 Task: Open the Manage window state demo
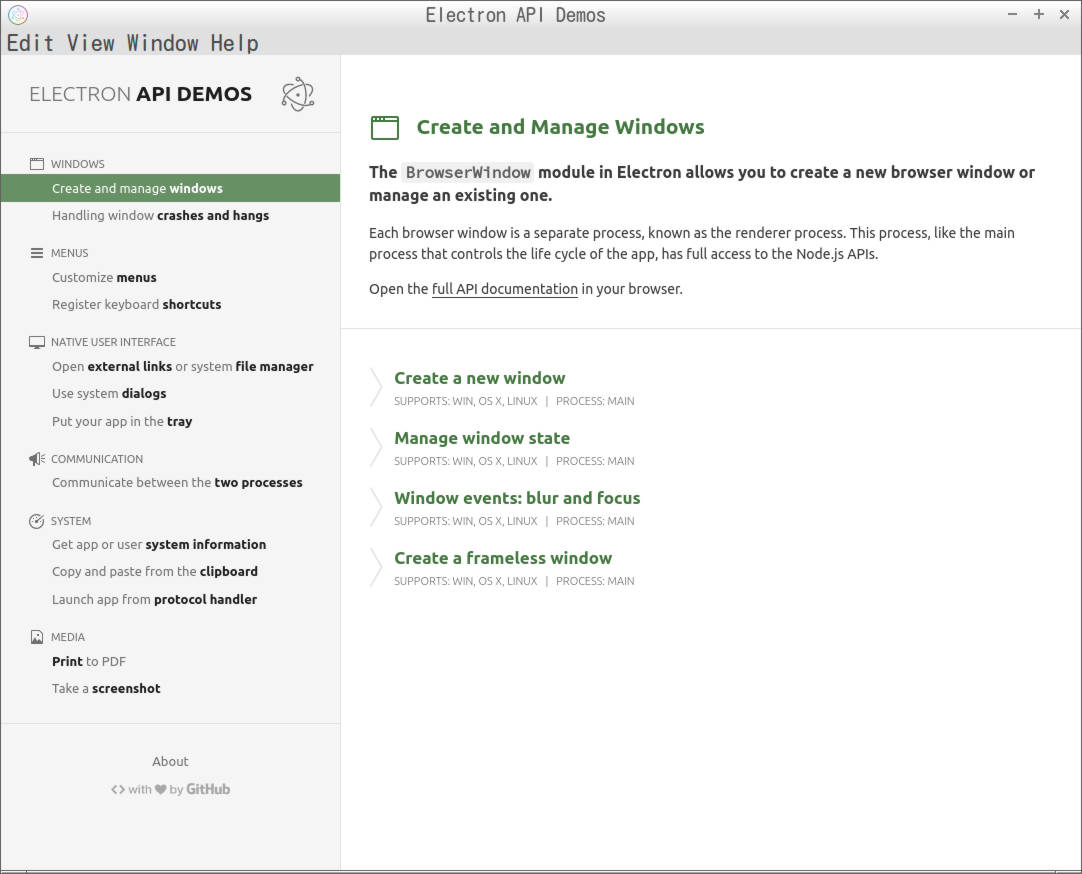pos(482,438)
